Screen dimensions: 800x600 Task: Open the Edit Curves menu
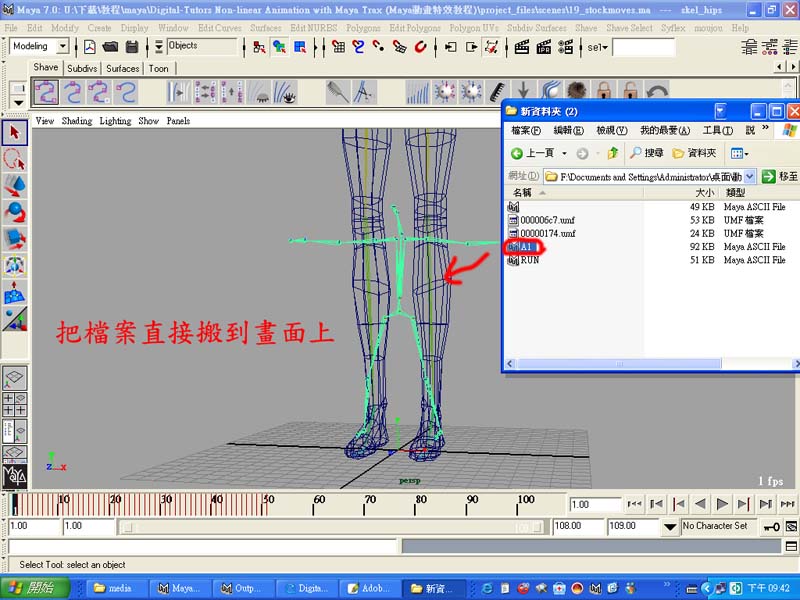(220, 28)
